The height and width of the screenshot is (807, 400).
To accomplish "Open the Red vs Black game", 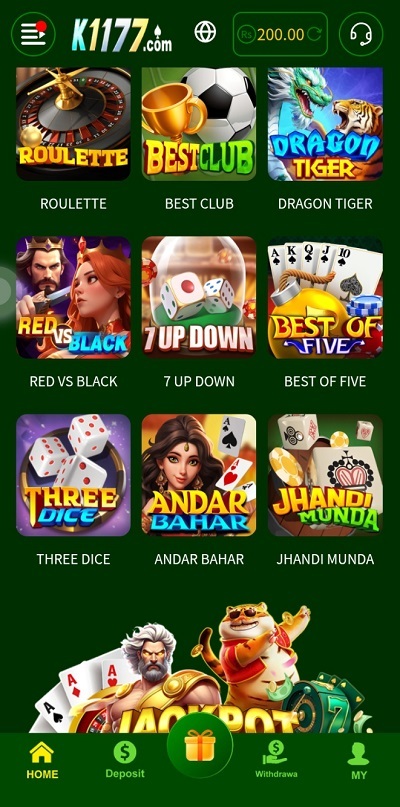I will pyautogui.click(x=73, y=297).
